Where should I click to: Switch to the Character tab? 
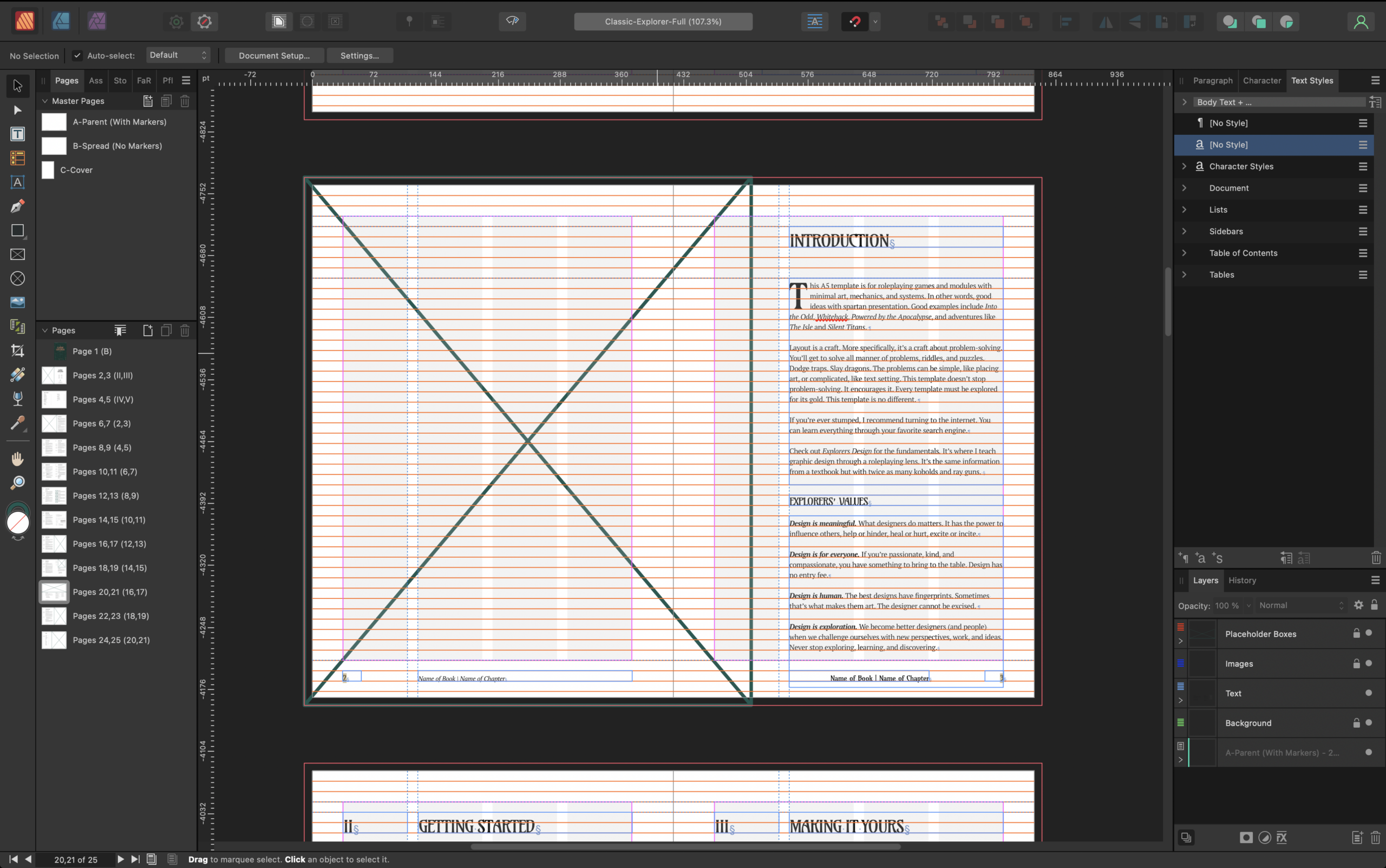pos(1261,80)
